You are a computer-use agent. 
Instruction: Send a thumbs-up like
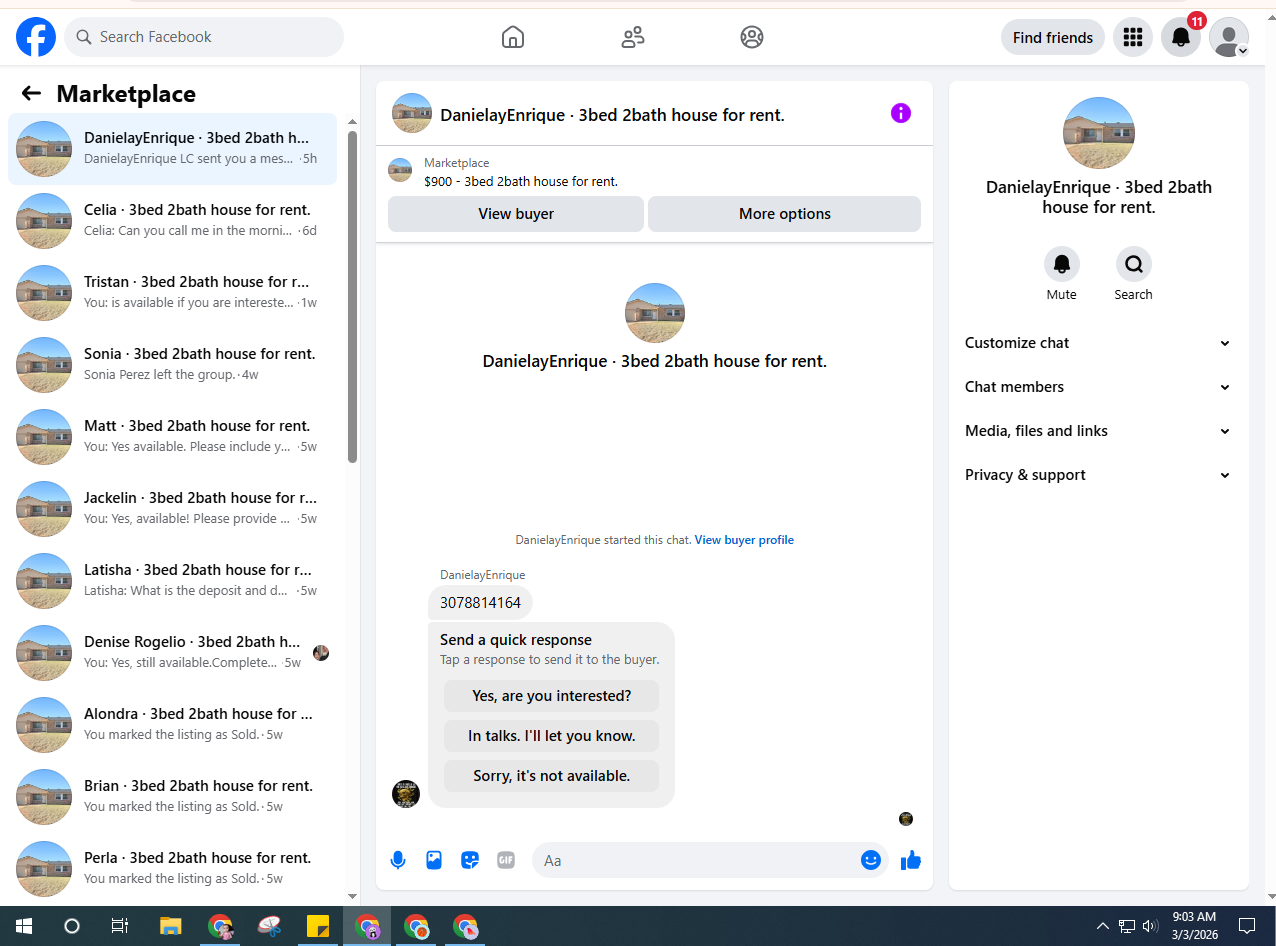pos(911,860)
